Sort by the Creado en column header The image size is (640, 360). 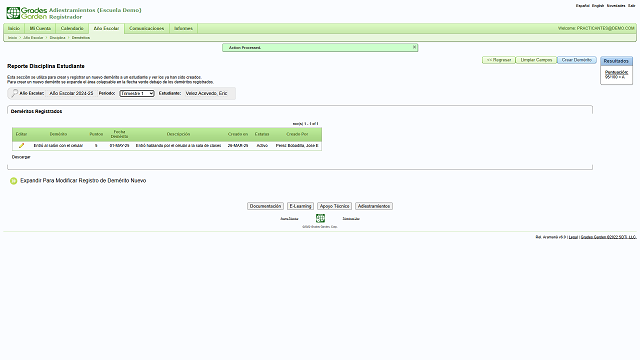point(238,134)
